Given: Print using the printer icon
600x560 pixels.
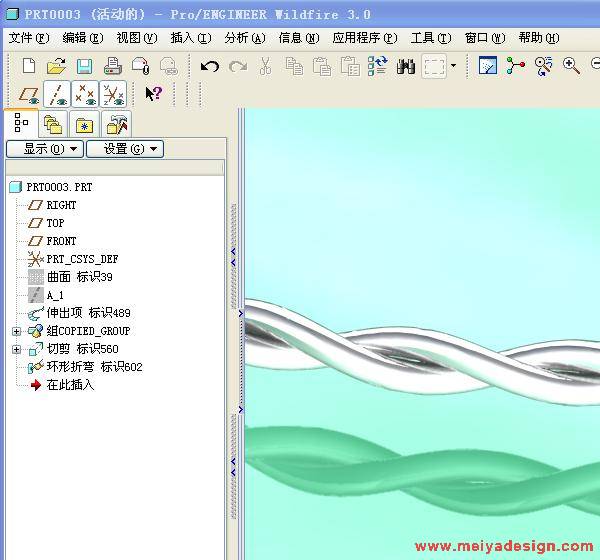Looking at the screenshot, I should (x=113, y=66).
